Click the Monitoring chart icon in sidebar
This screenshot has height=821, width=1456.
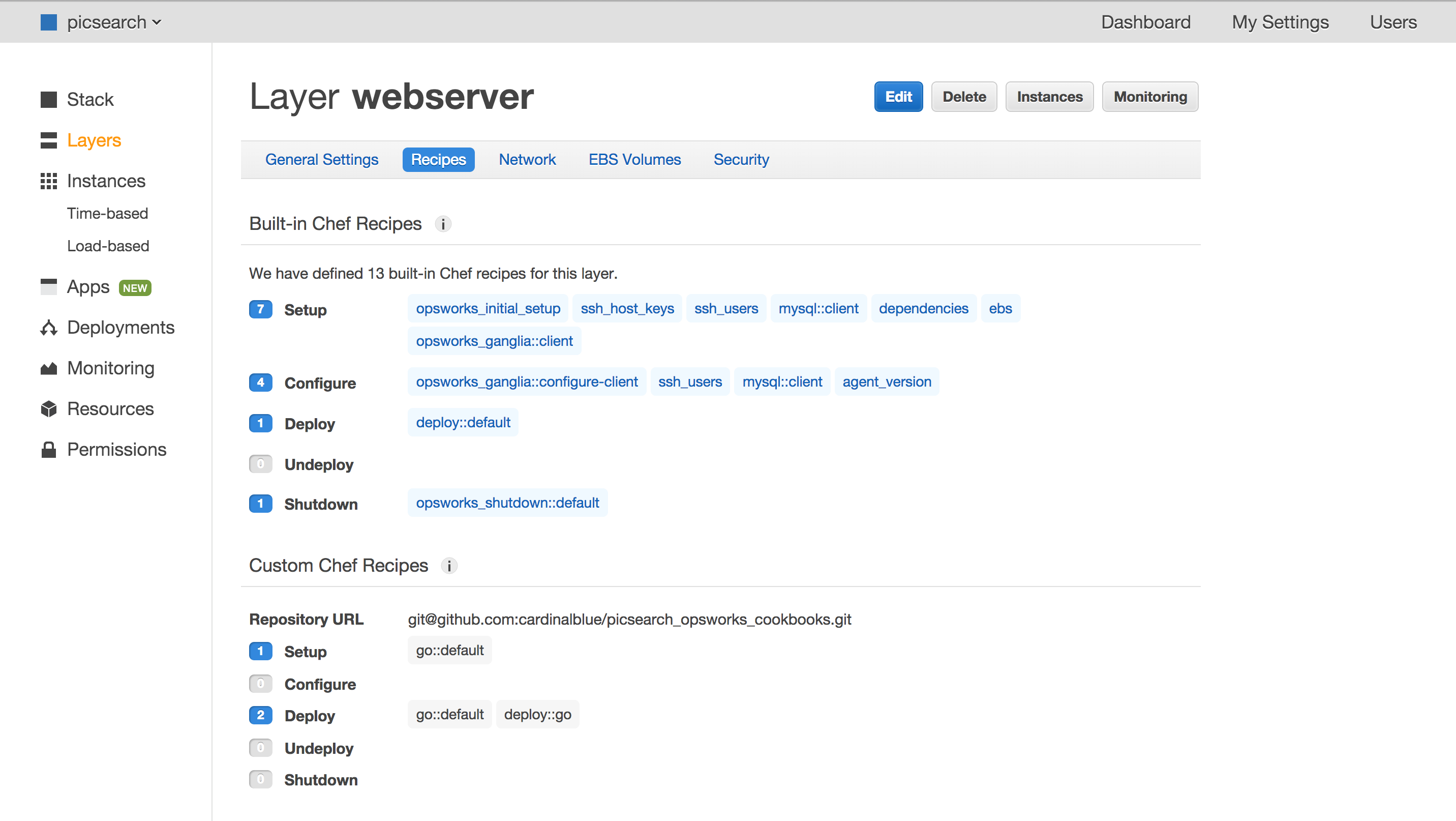[x=49, y=369]
